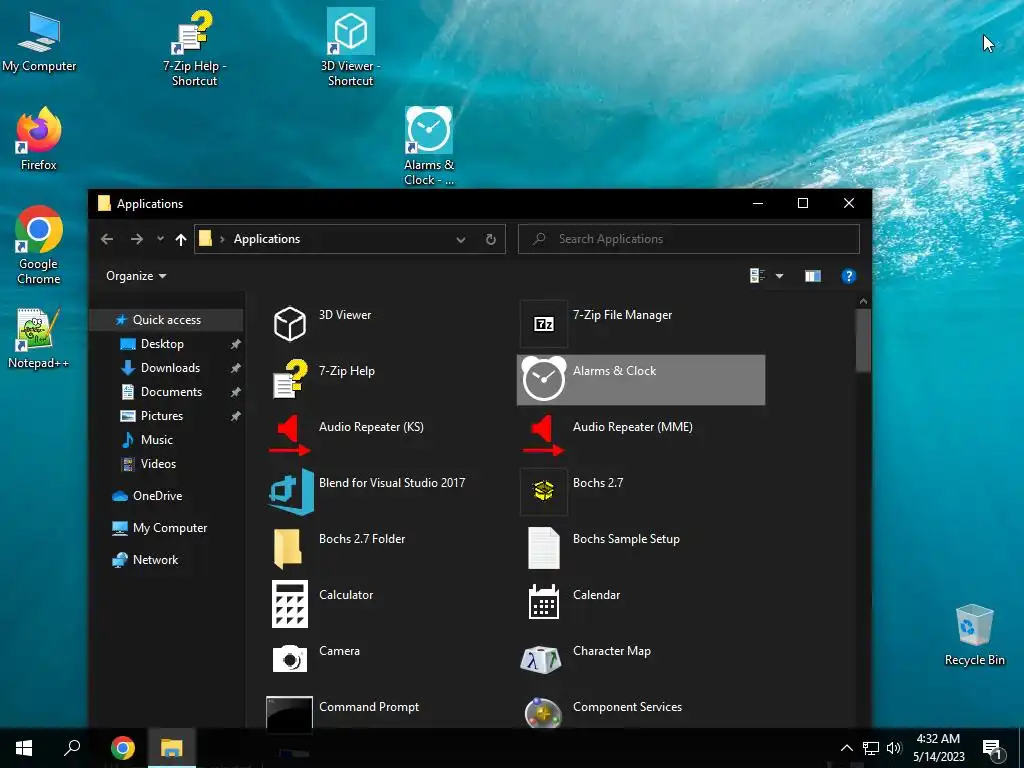
Task: Open Network in the navigation pane
Action: click(x=155, y=560)
